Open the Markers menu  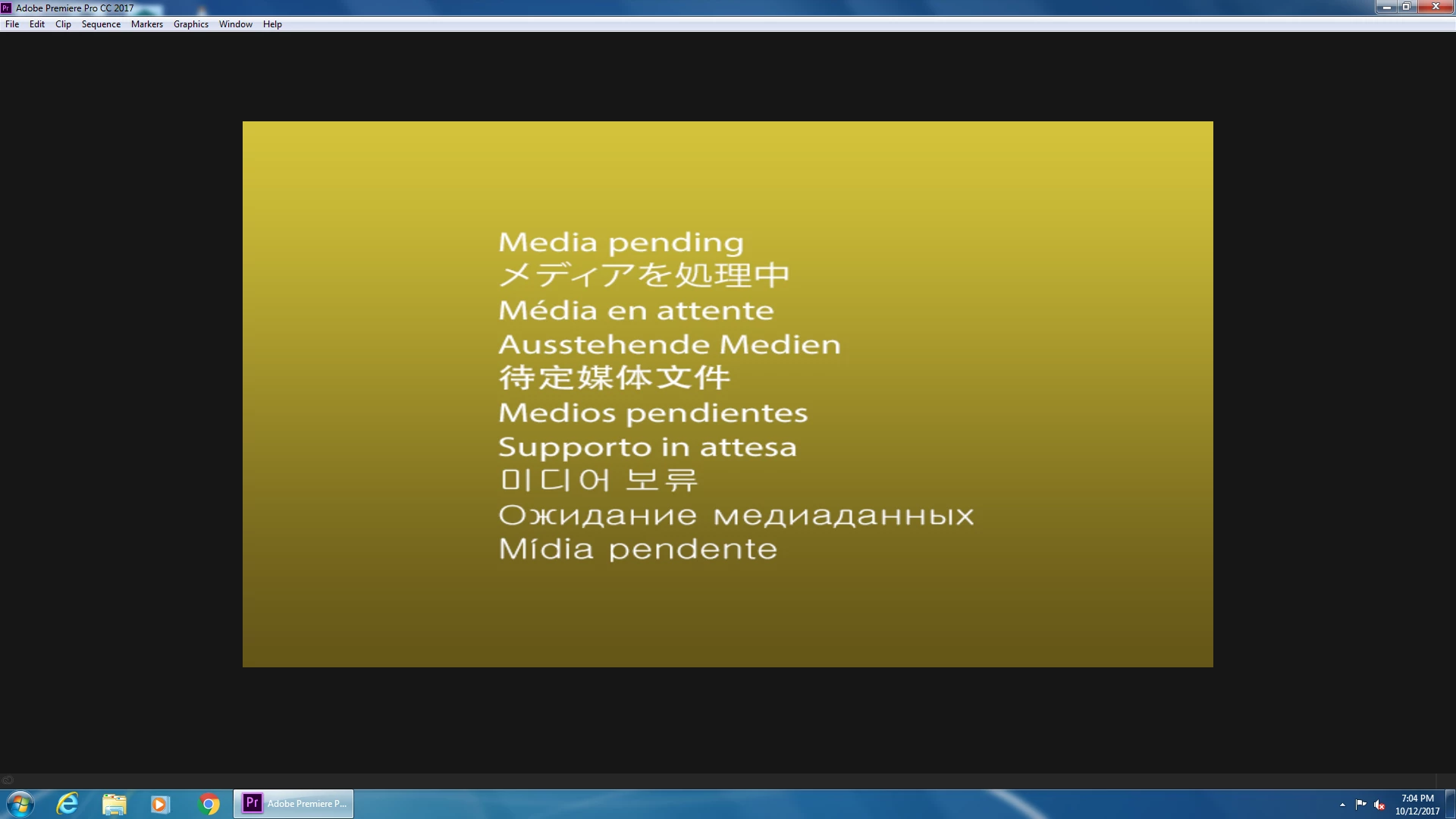[146, 24]
